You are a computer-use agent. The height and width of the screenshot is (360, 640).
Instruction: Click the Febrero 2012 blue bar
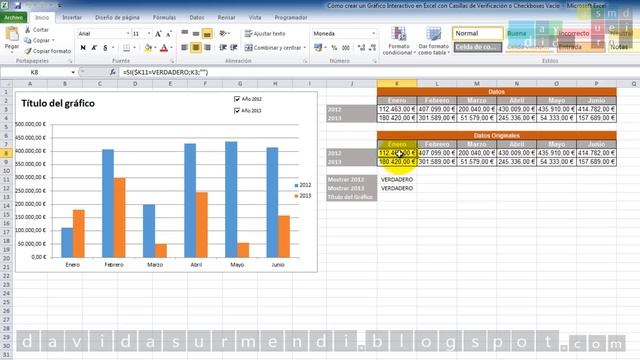point(108,203)
